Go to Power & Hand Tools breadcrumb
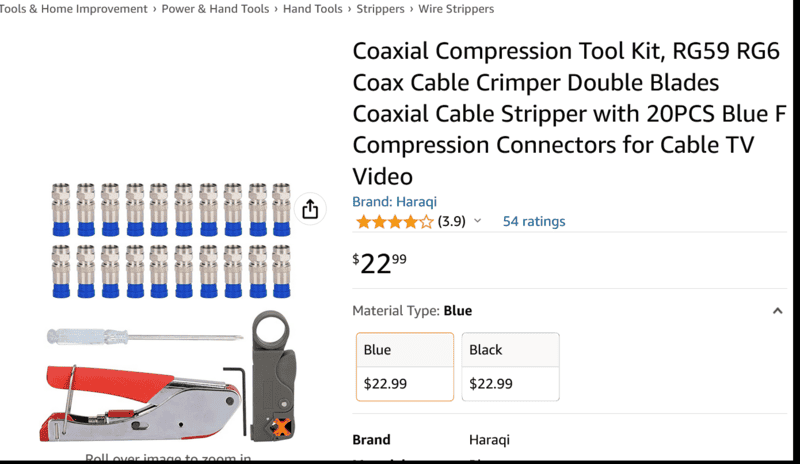The height and width of the screenshot is (464, 800). [x=215, y=9]
